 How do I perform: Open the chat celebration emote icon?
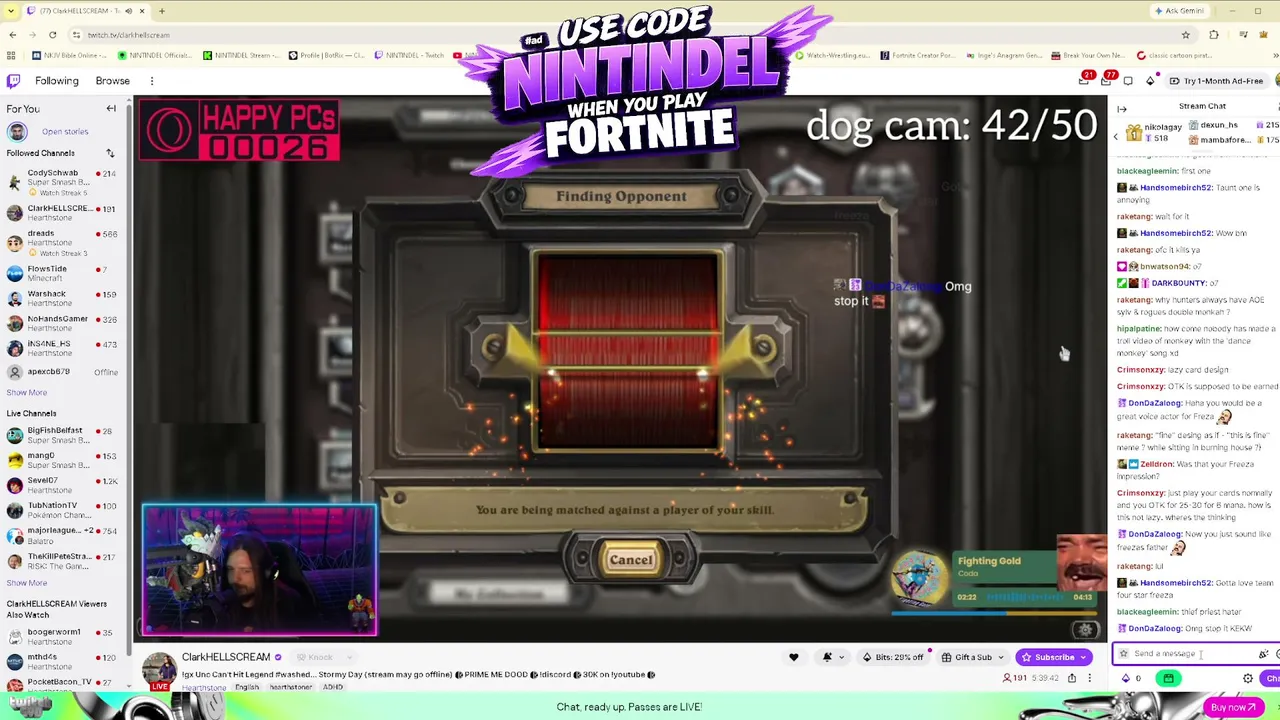click(x=1264, y=654)
